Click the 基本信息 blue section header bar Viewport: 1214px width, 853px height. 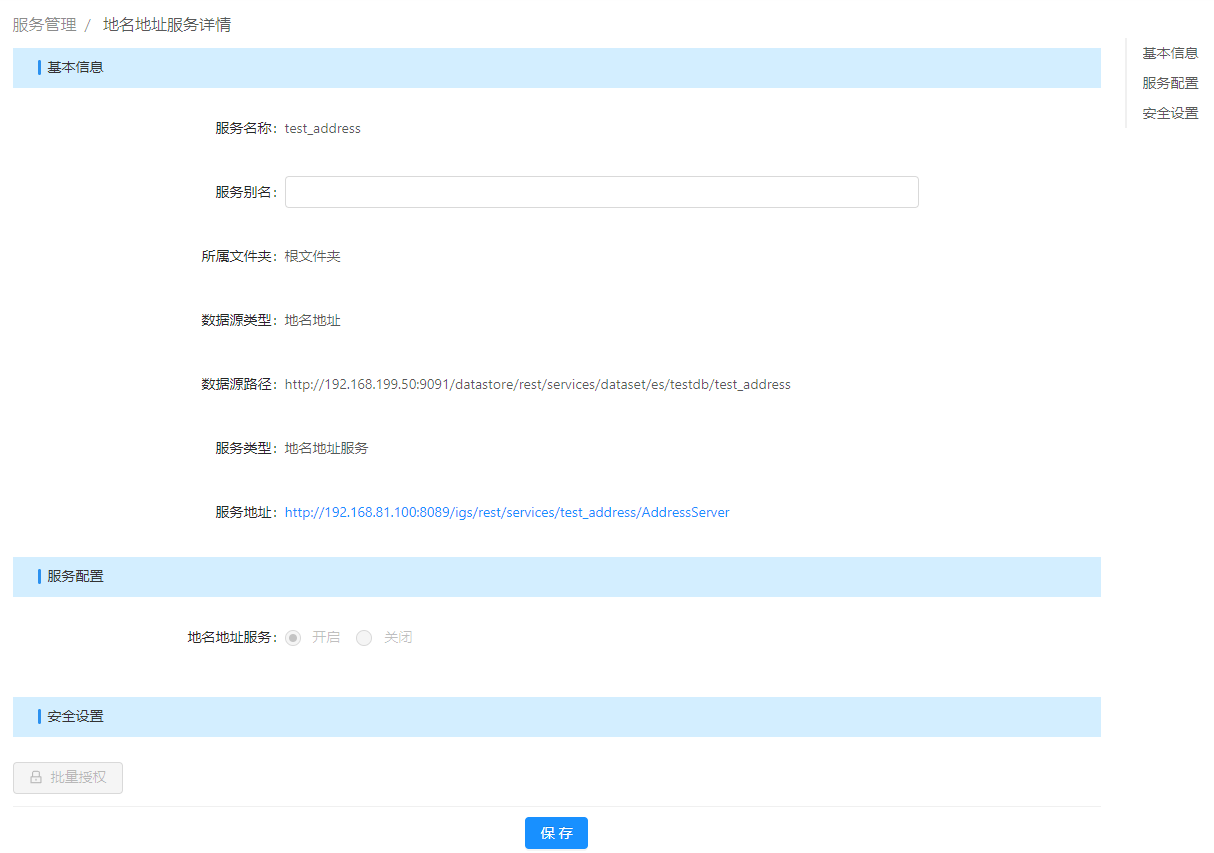click(x=556, y=68)
